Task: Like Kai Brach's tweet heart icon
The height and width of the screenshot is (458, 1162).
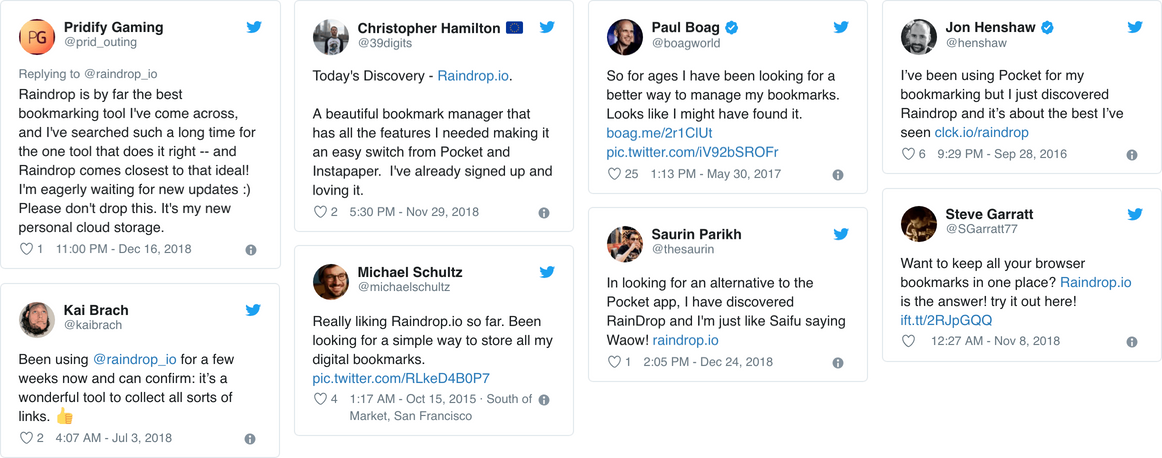Action: tap(26, 438)
